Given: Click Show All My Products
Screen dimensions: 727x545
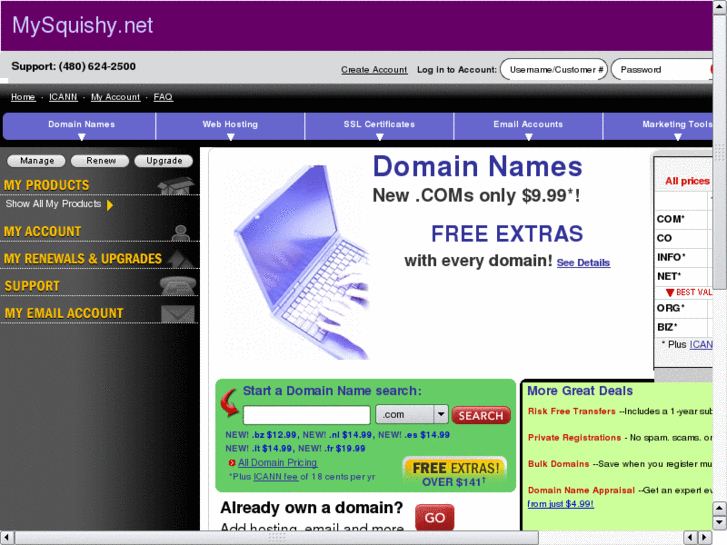Looking at the screenshot, I should [x=53, y=204].
